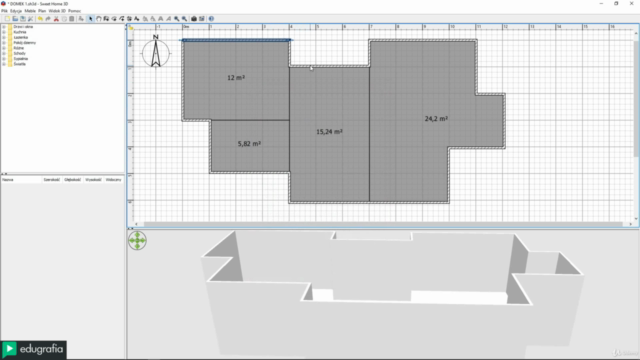Click the plan's horizontal scrollbar thumb
This screenshot has height=360, width=640.
pyautogui.click(x=383, y=224)
